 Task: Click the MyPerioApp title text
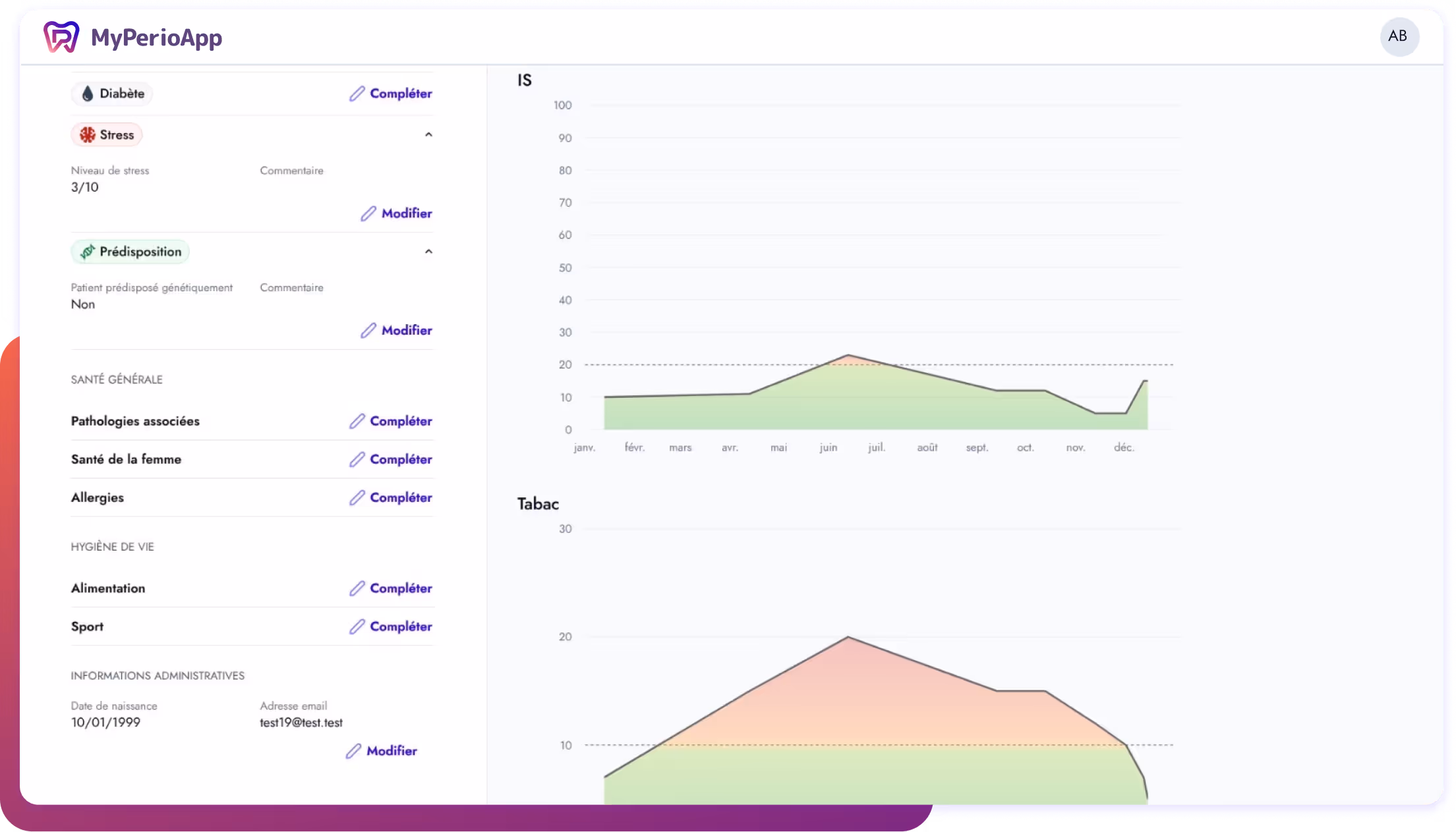click(x=156, y=38)
